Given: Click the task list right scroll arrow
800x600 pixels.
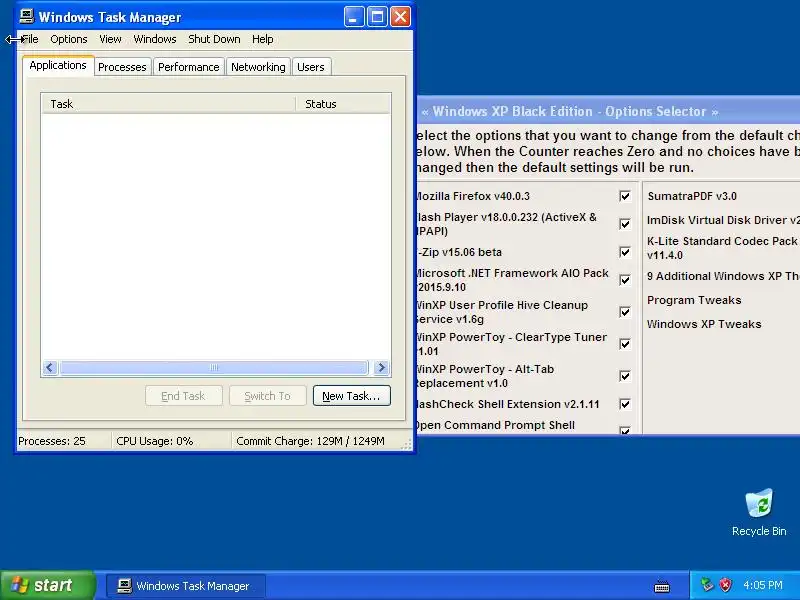Looking at the screenshot, I should (x=381, y=367).
